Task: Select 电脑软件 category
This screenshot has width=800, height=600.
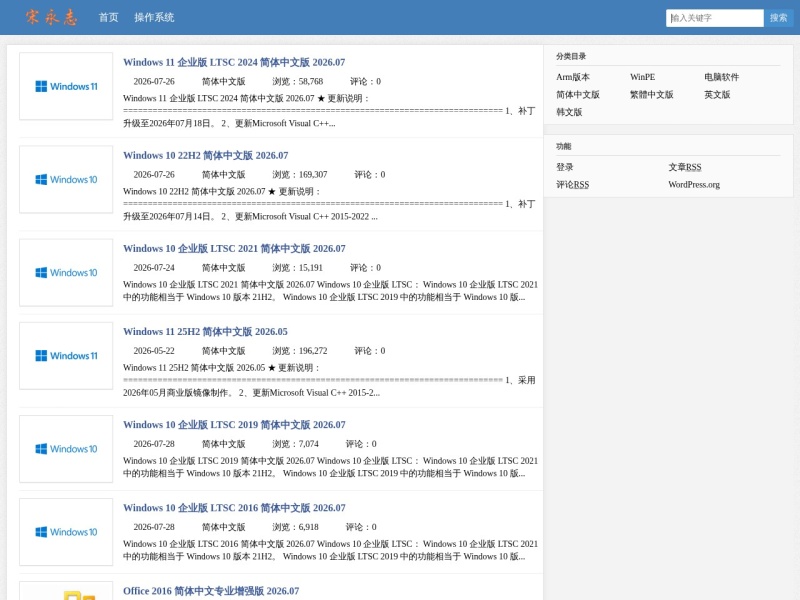Action: 721,77
